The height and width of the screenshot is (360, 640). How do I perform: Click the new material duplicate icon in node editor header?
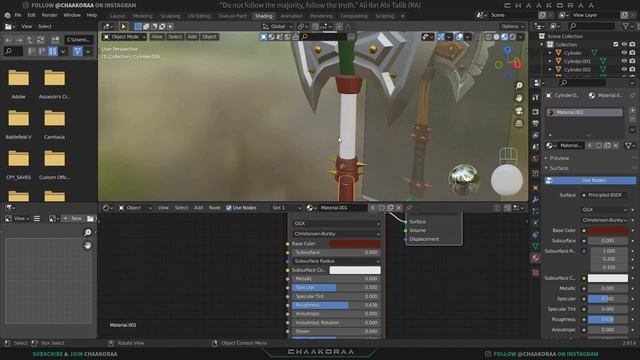(x=390, y=208)
